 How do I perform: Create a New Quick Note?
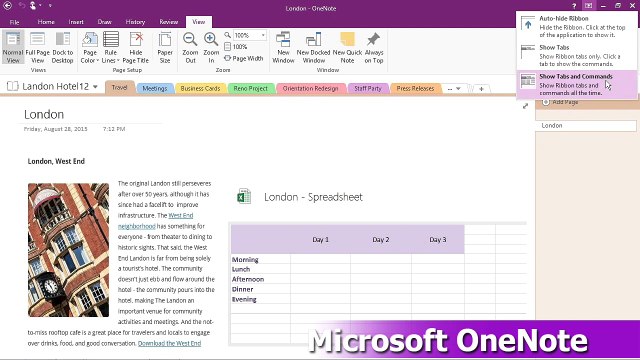347,48
